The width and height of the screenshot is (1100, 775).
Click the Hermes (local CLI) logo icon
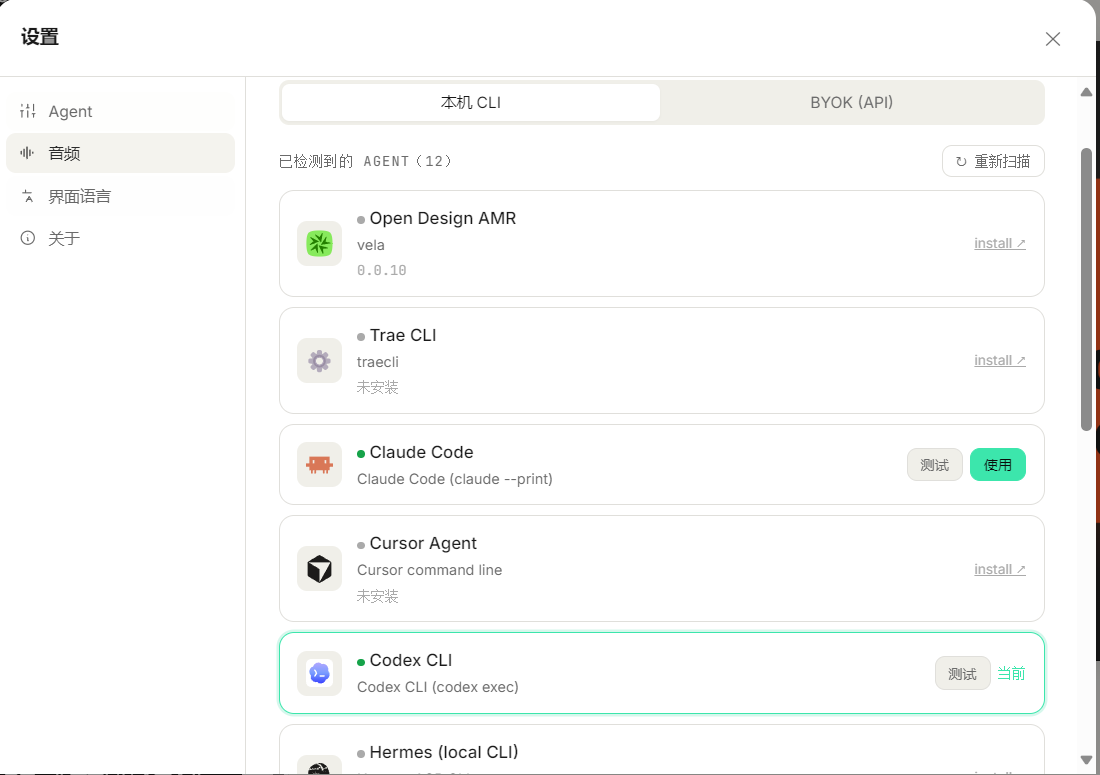[319, 765]
